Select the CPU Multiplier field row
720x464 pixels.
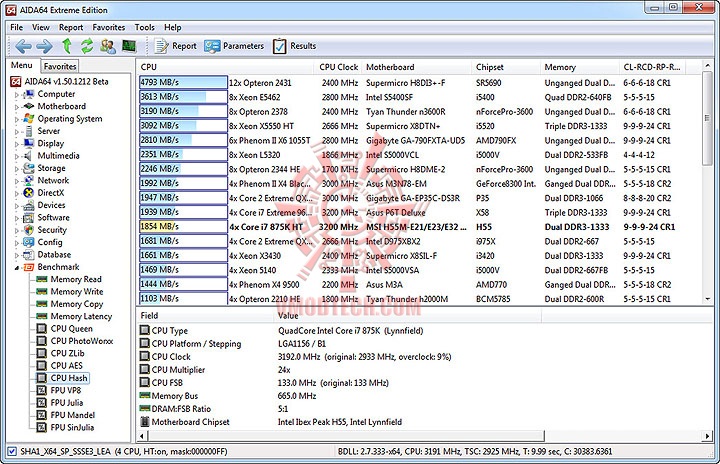pos(341,370)
